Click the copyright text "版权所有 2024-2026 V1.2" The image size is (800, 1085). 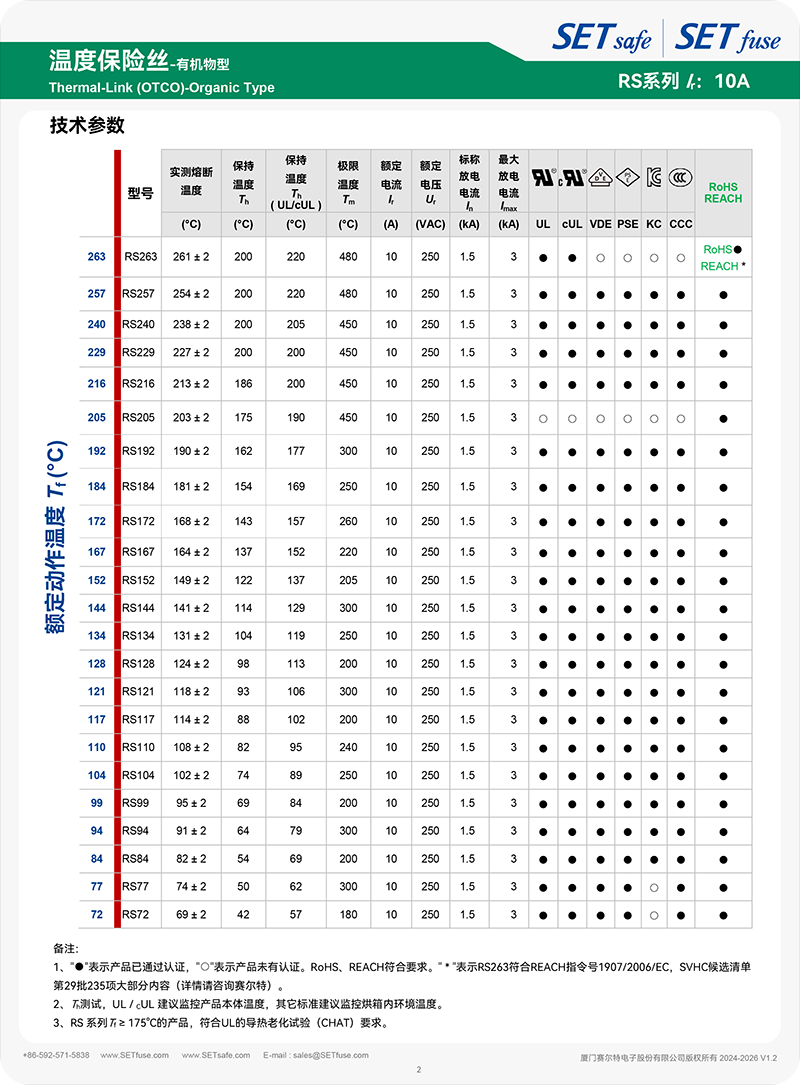[731, 1058]
